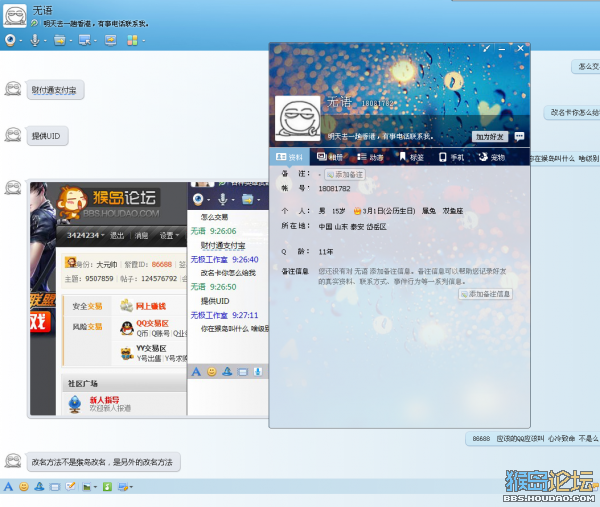The height and width of the screenshot is (507, 600).
Task: Expand remote desktop options dropdown arrow
Action: click(95, 41)
